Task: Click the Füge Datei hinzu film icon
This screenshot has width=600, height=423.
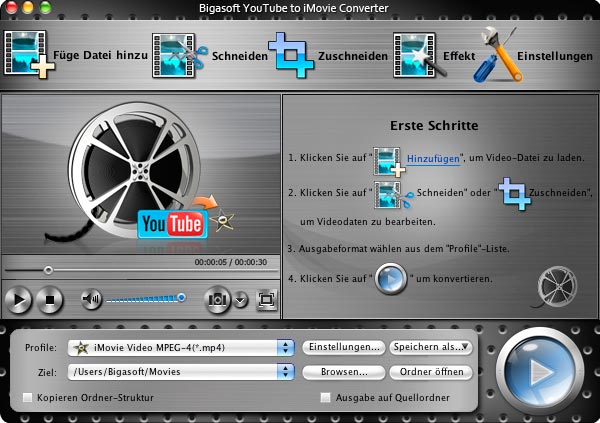Action: pyautogui.click(x=28, y=55)
